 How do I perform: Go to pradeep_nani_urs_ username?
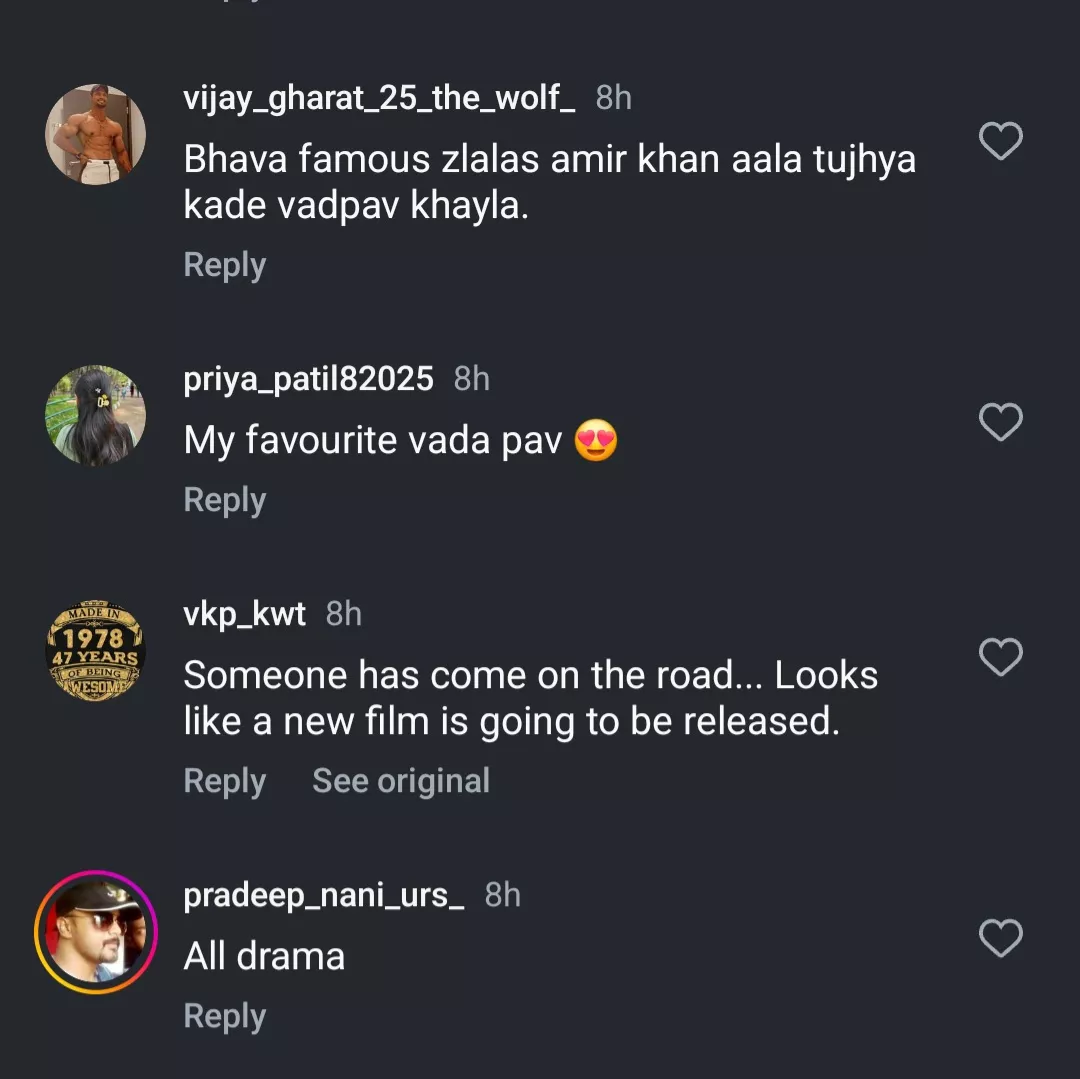pyautogui.click(x=323, y=895)
